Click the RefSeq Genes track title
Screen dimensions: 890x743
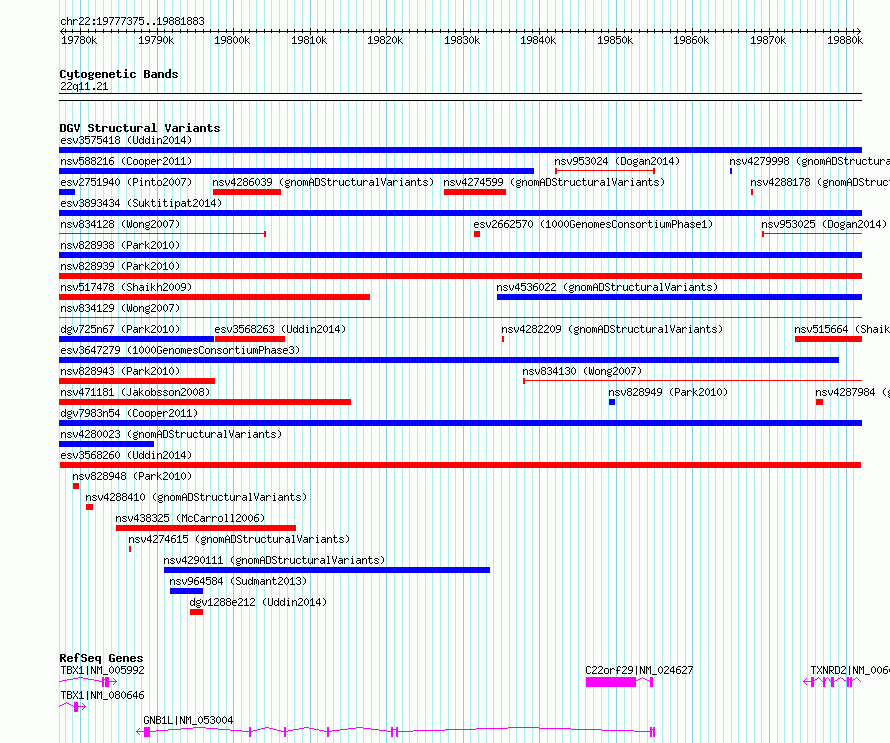(x=101, y=658)
